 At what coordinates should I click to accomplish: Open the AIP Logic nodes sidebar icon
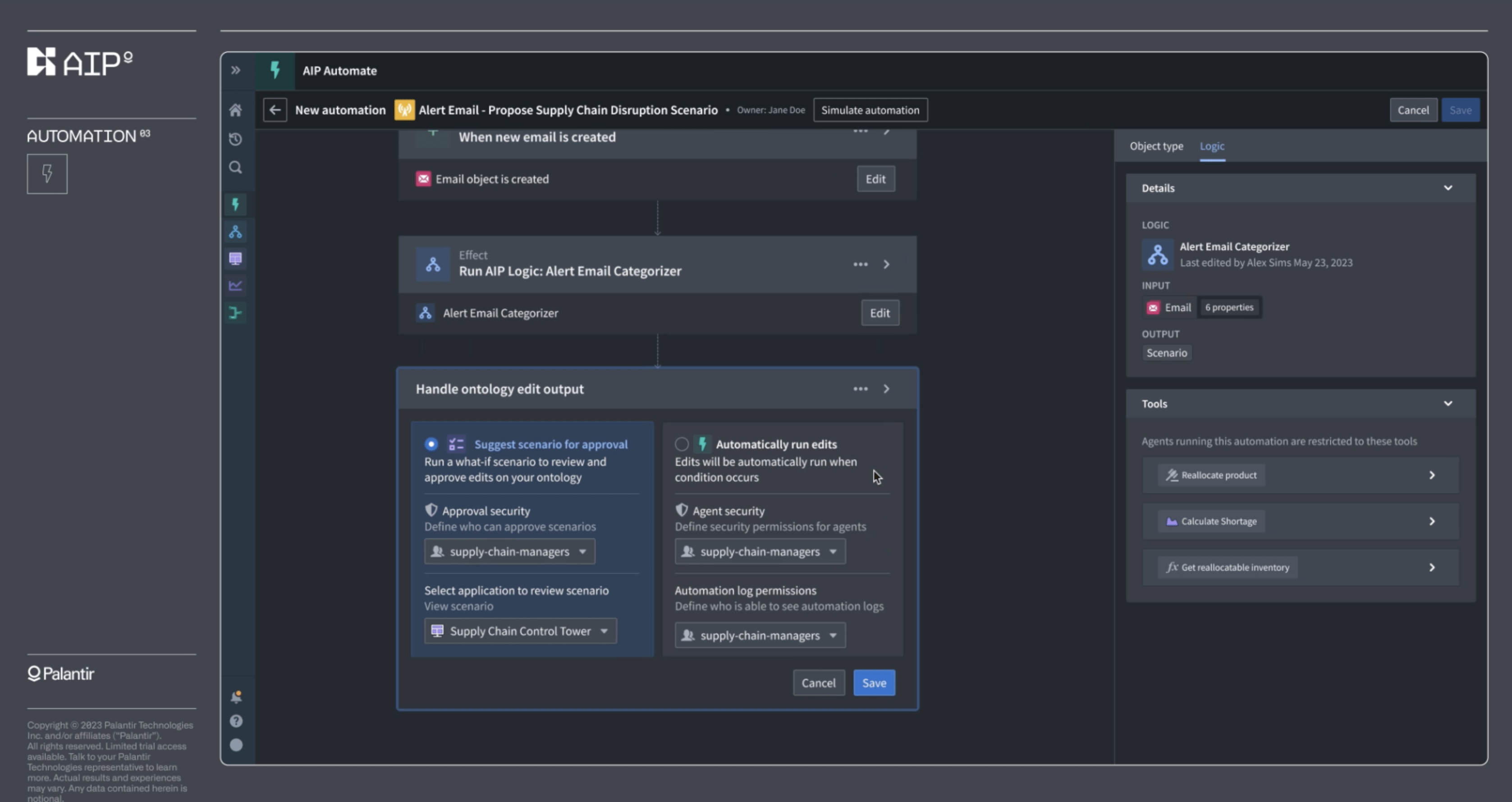pos(235,232)
